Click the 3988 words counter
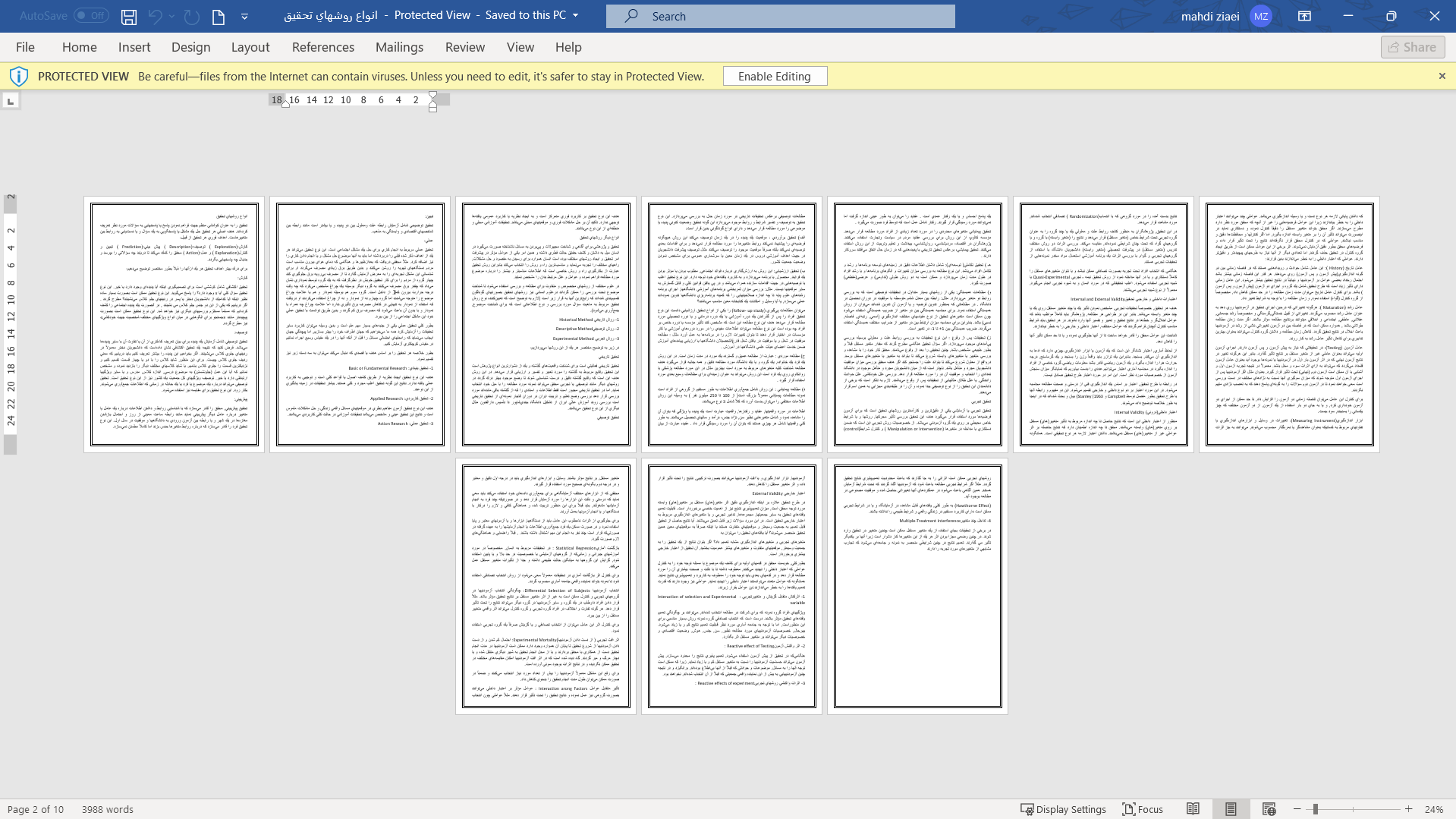Screen dimensions: 1456x819 tap(108, 809)
